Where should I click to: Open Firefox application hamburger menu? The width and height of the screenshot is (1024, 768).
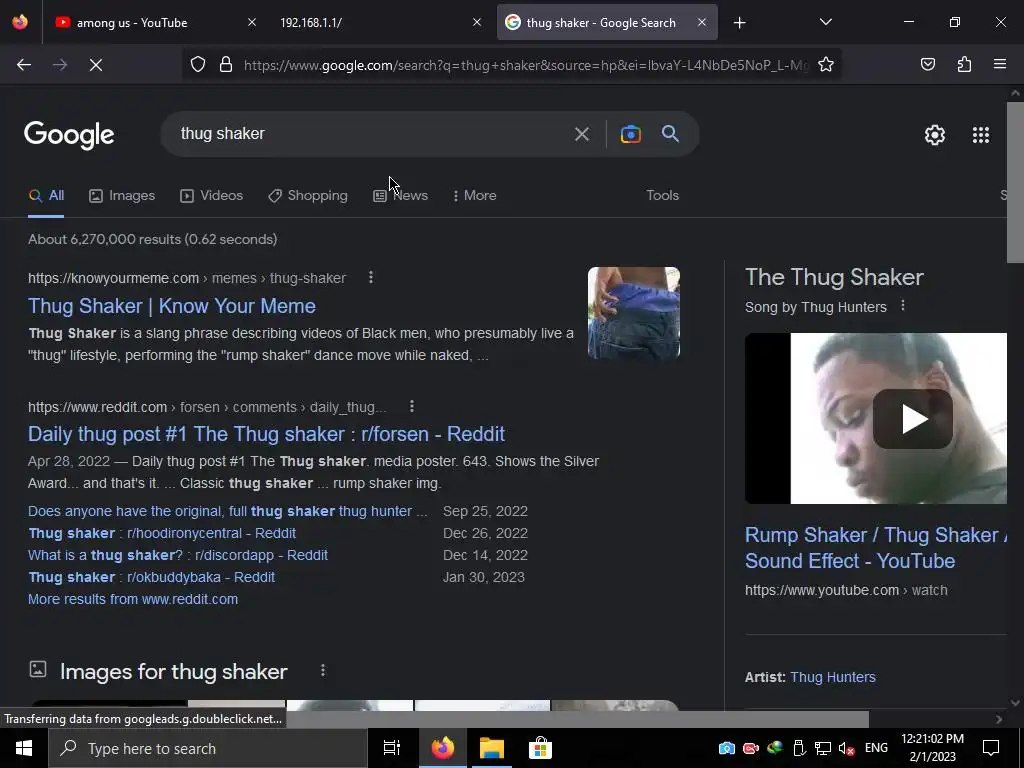click(x=1000, y=64)
